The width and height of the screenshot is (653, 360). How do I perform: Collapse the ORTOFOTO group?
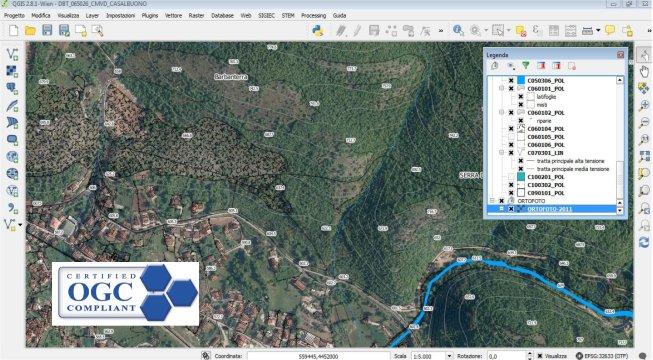click(x=492, y=201)
